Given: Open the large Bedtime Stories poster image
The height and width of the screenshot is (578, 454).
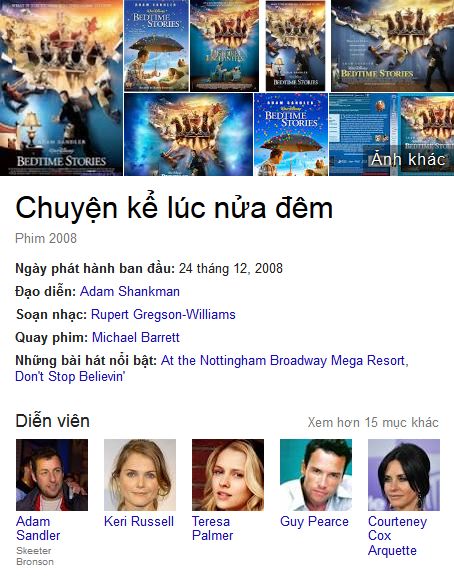Looking at the screenshot, I should pos(61,87).
